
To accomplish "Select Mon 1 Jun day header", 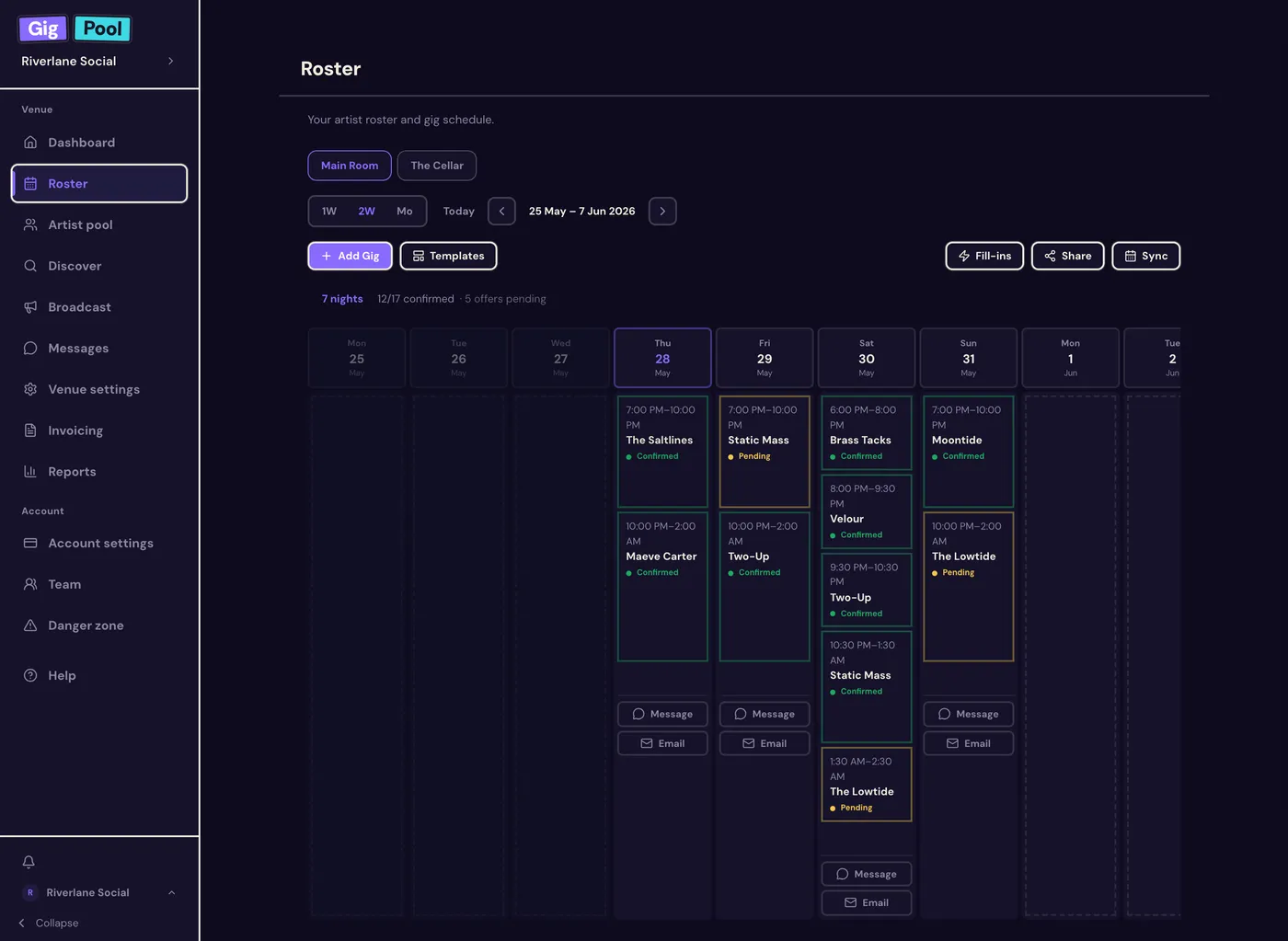I will (1071, 358).
